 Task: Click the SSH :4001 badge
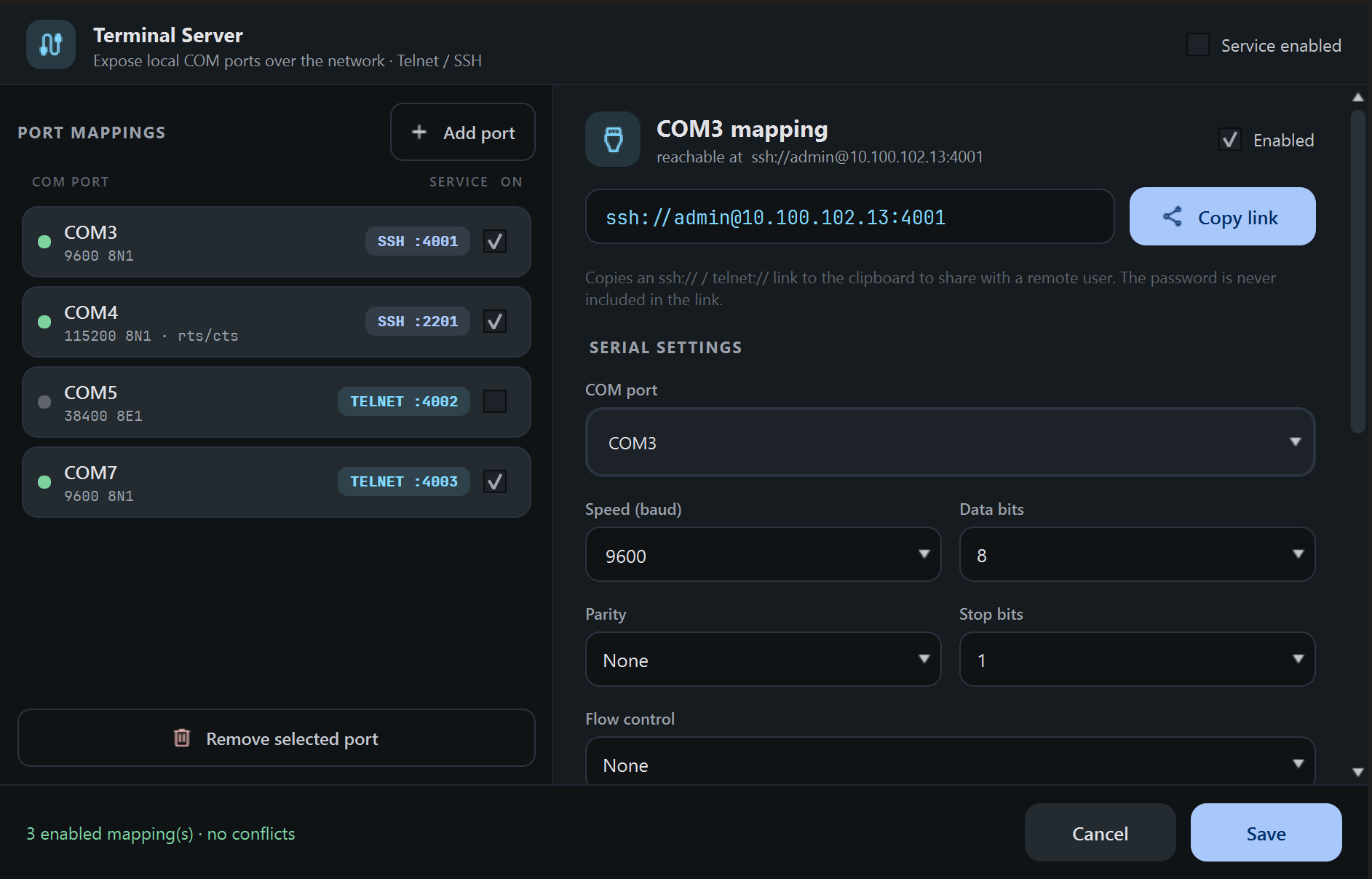tap(418, 241)
